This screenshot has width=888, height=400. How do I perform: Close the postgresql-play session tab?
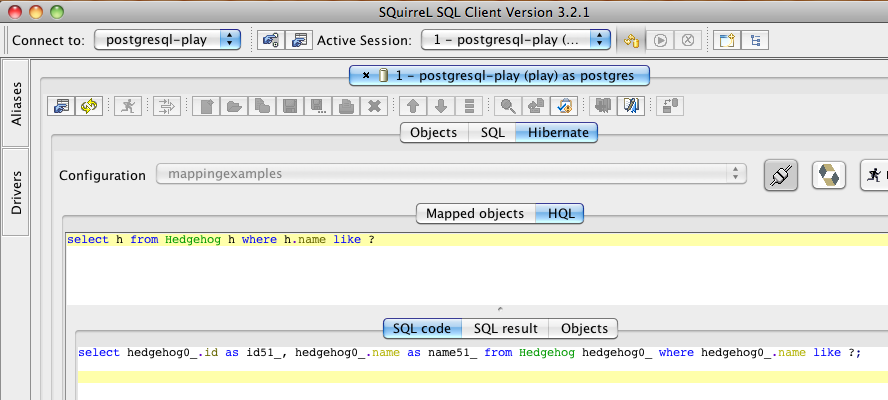coord(366,75)
